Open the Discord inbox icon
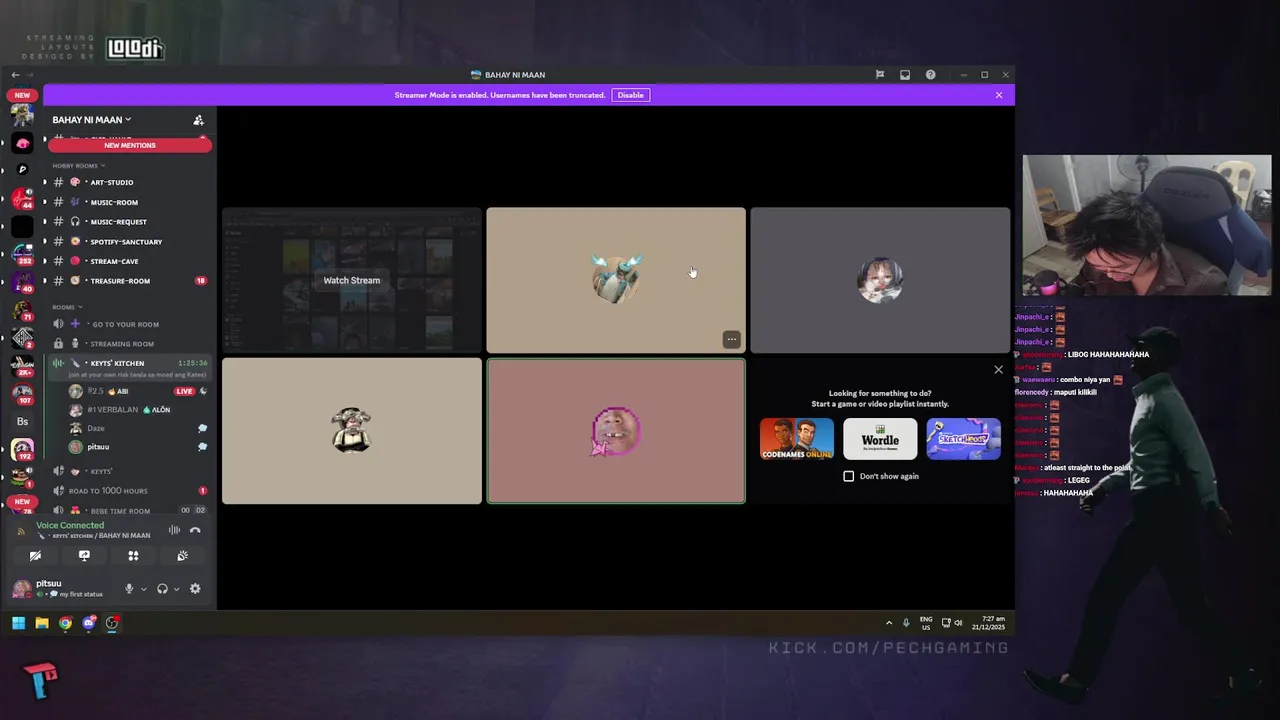This screenshot has width=1280, height=720. pyautogui.click(x=905, y=75)
